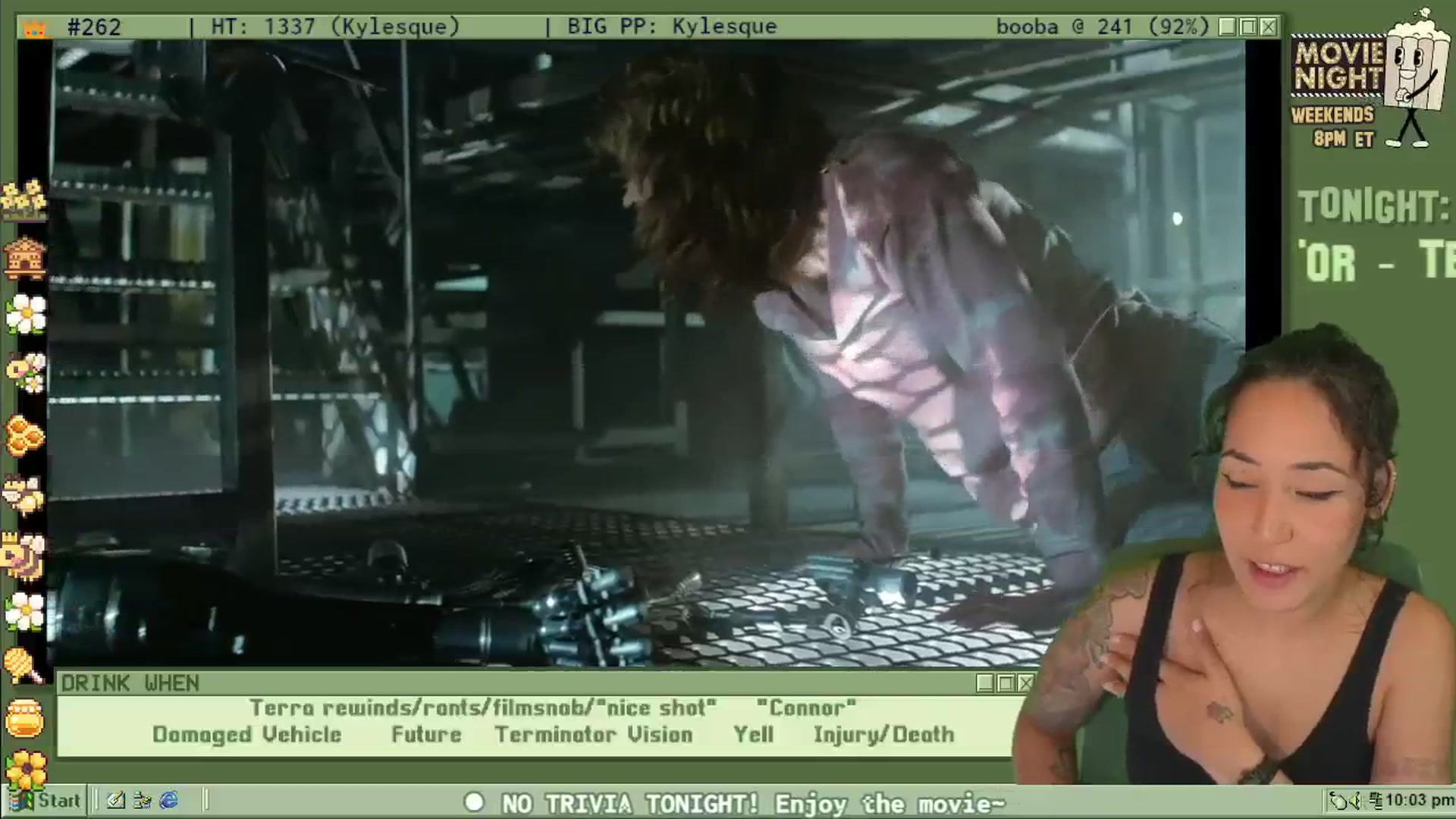Click the mouse icon in system tray
Viewport: 1456px width, 819px height.
tap(1339, 800)
